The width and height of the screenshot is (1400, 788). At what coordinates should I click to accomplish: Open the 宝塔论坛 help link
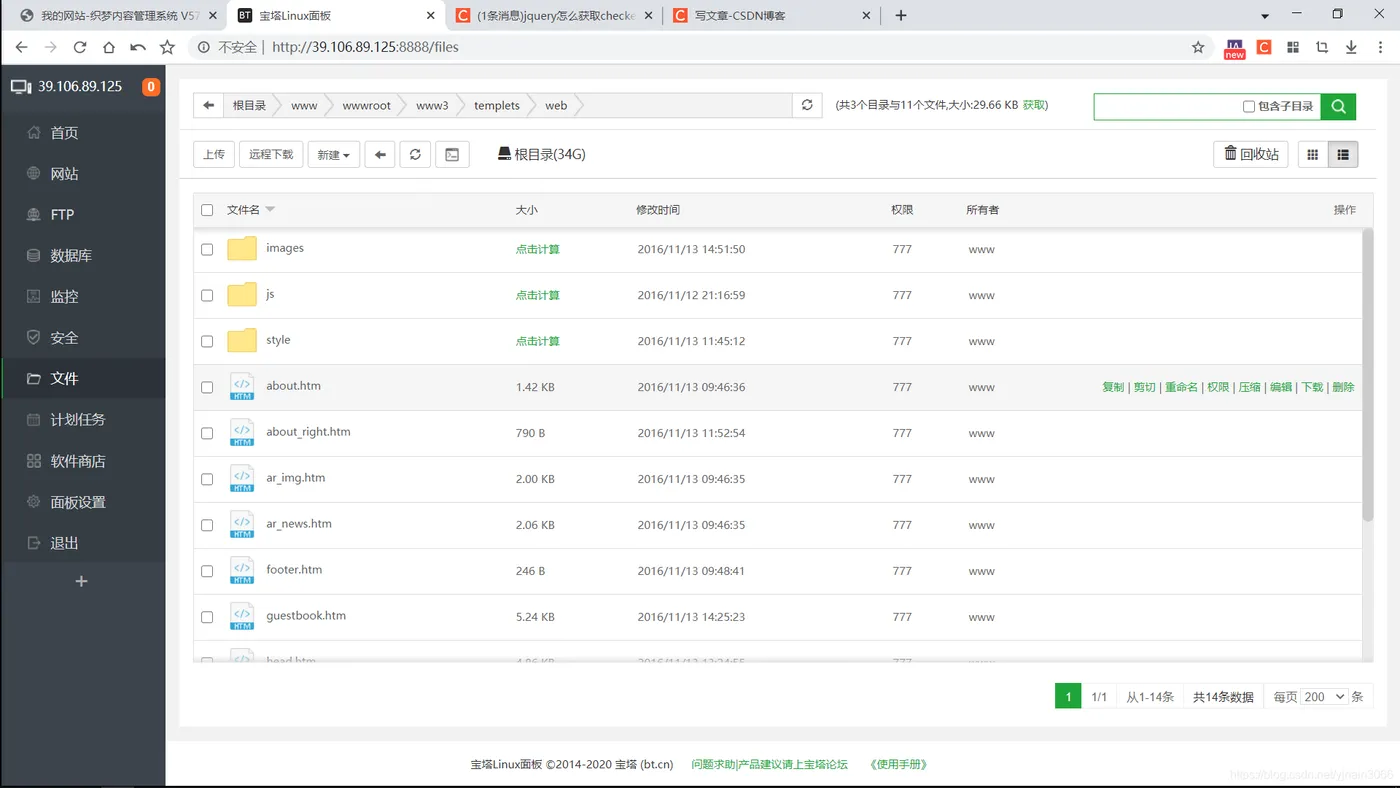click(x=769, y=764)
